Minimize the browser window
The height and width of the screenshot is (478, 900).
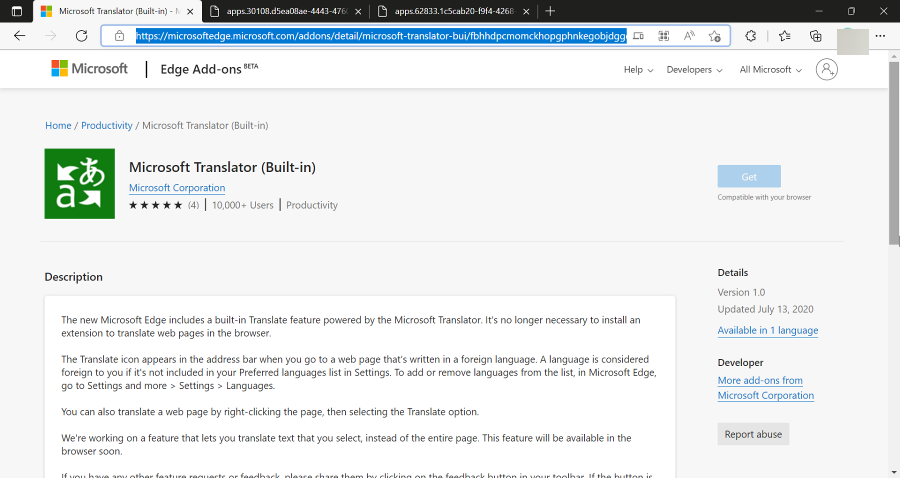(x=818, y=11)
